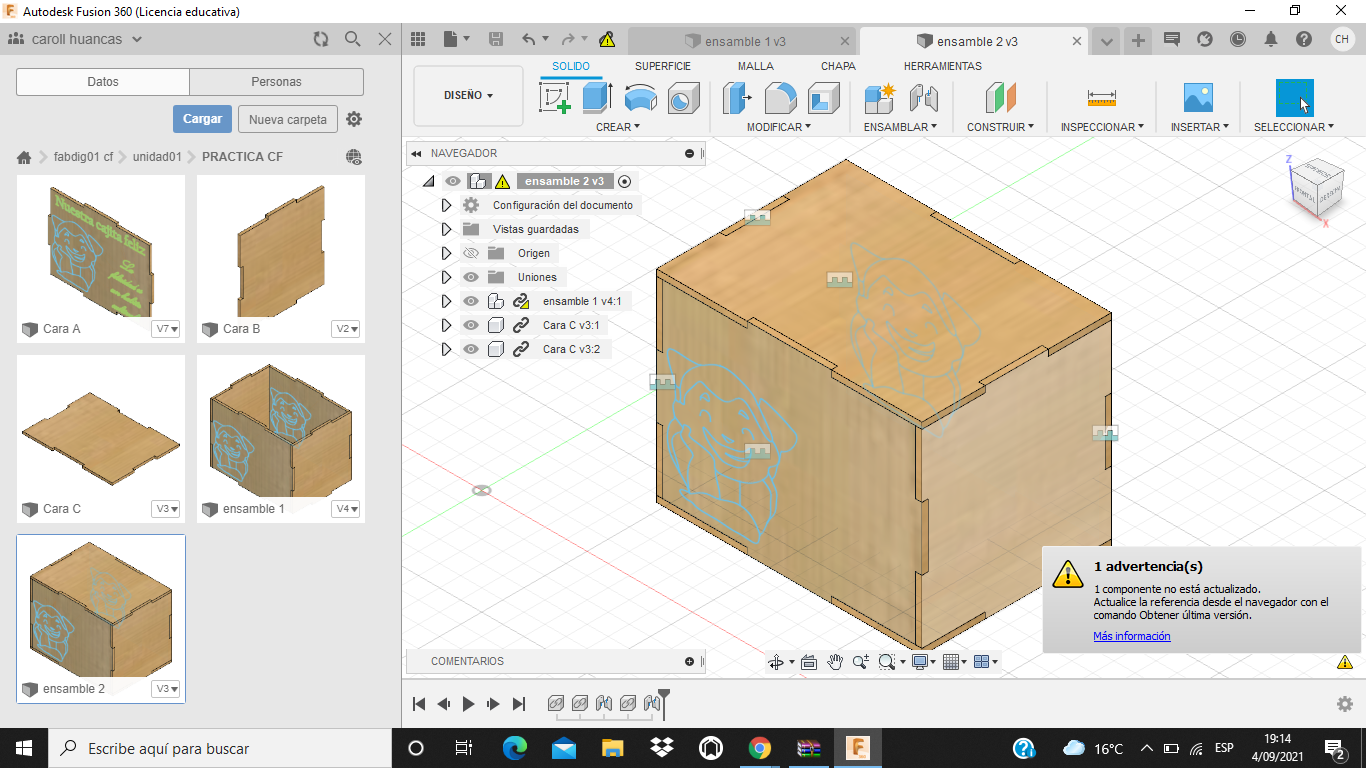The height and width of the screenshot is (768, 1366).
Task: Select the Hole tool
Action: 683,98
